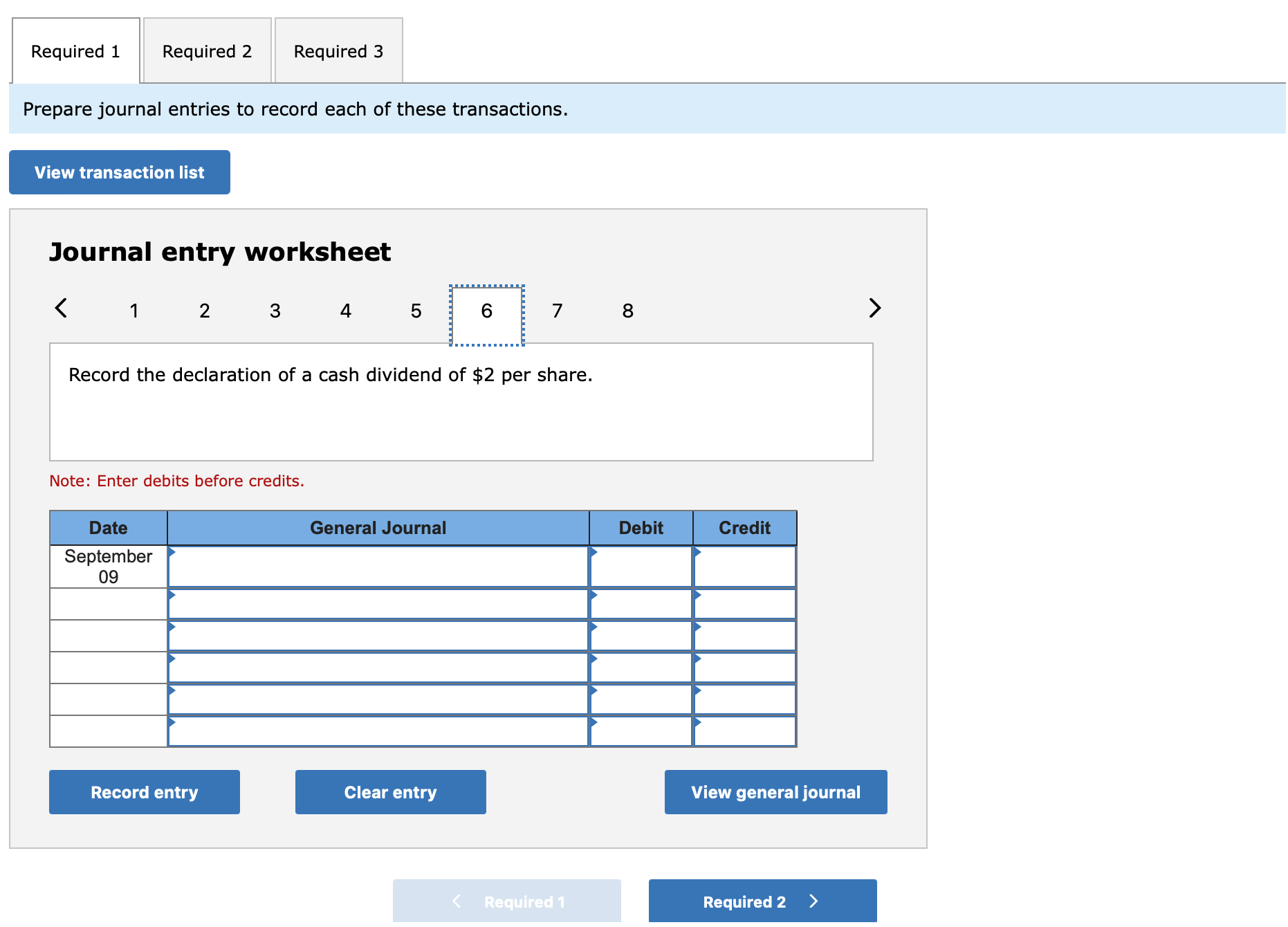Select journal entry number 7
Image resolution: width=1288 pixels, height=927 pixels.
pos(558,311)
